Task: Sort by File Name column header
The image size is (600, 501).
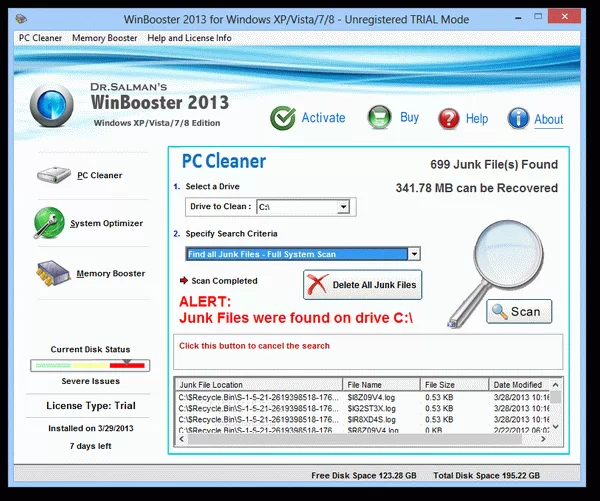Action: coord(382,385)
